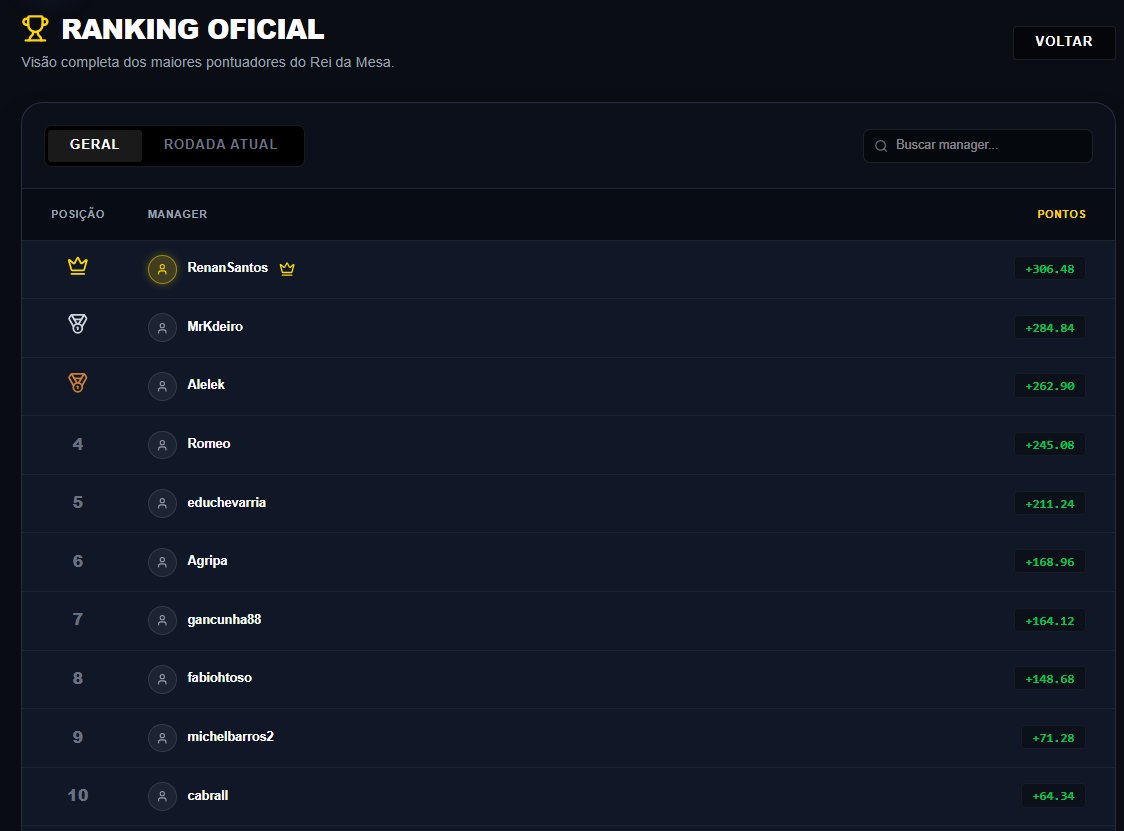
Task: Click fabiohtoso's avatar icon
Action: pos(162,679)
